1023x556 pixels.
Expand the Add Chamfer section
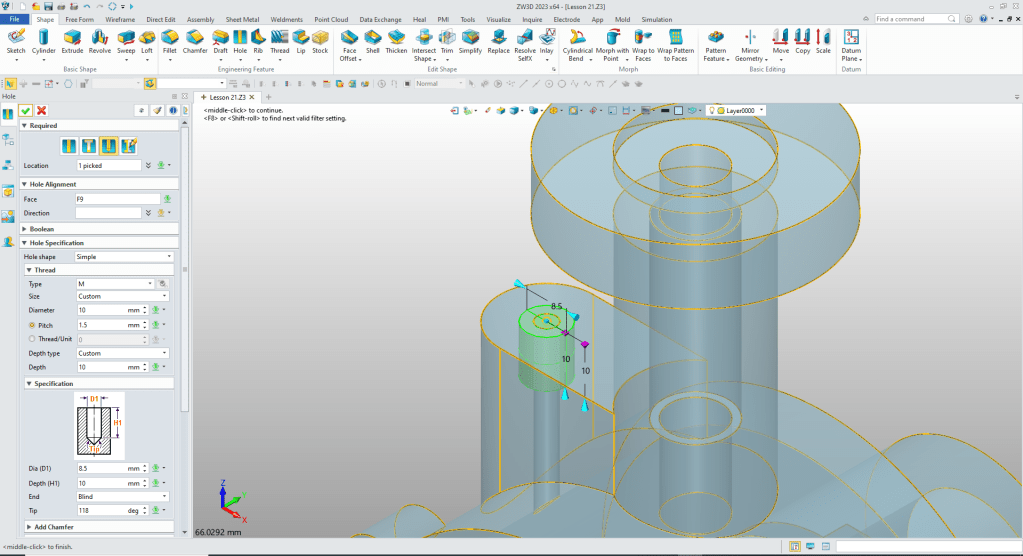pos(52,526)
